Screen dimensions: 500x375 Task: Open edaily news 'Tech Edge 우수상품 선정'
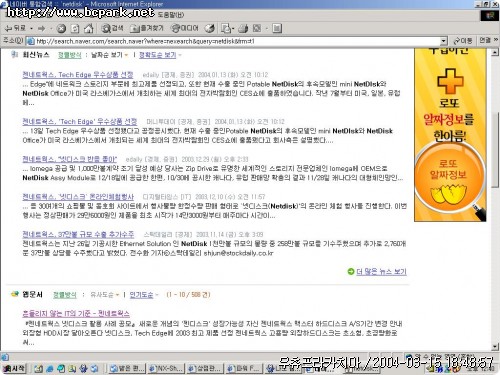pyautogui.click(x=78, y=75)
